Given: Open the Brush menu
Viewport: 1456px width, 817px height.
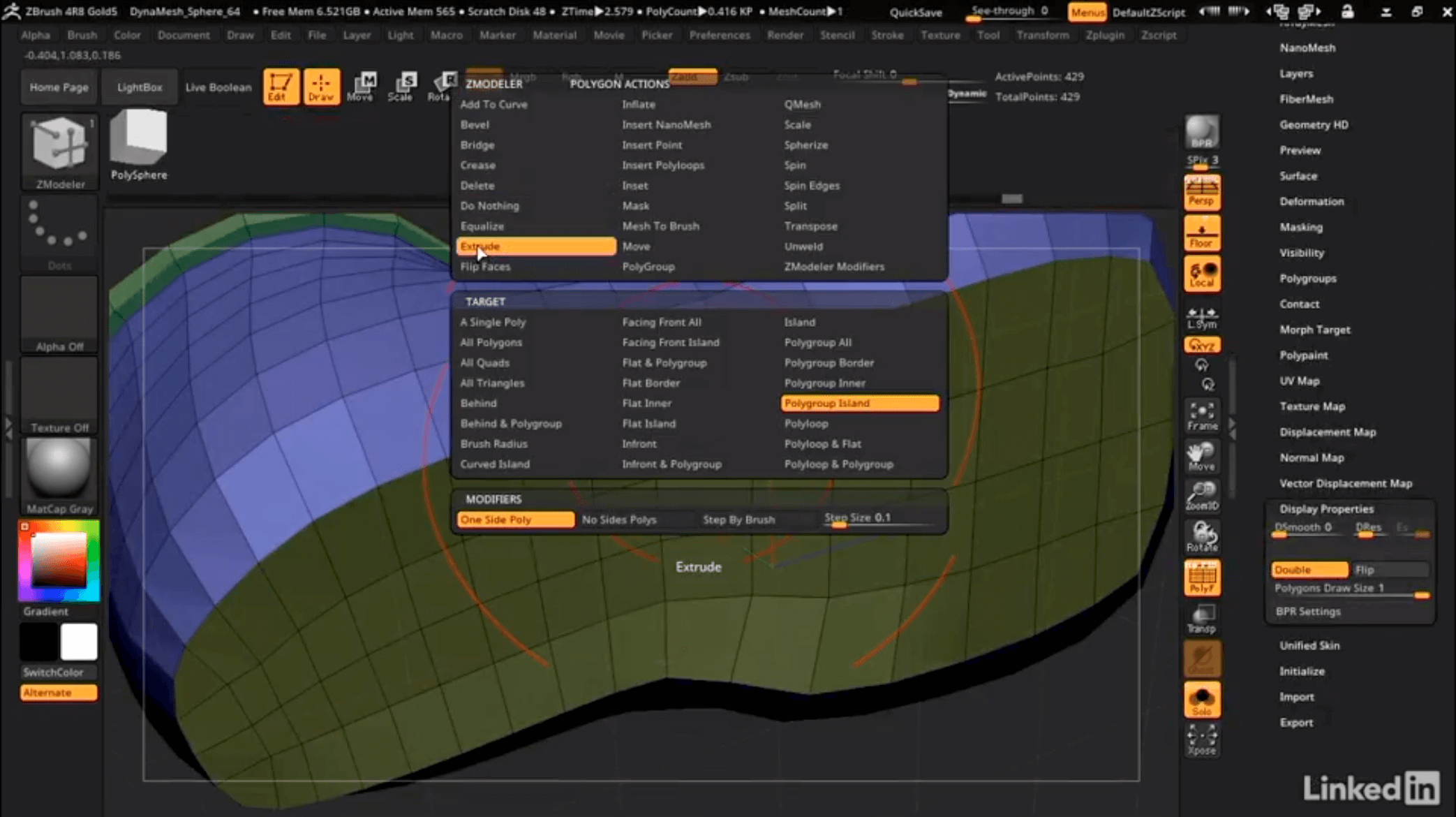Looking at the screenshot, I should pyautogui.click(x=82, y=34).
